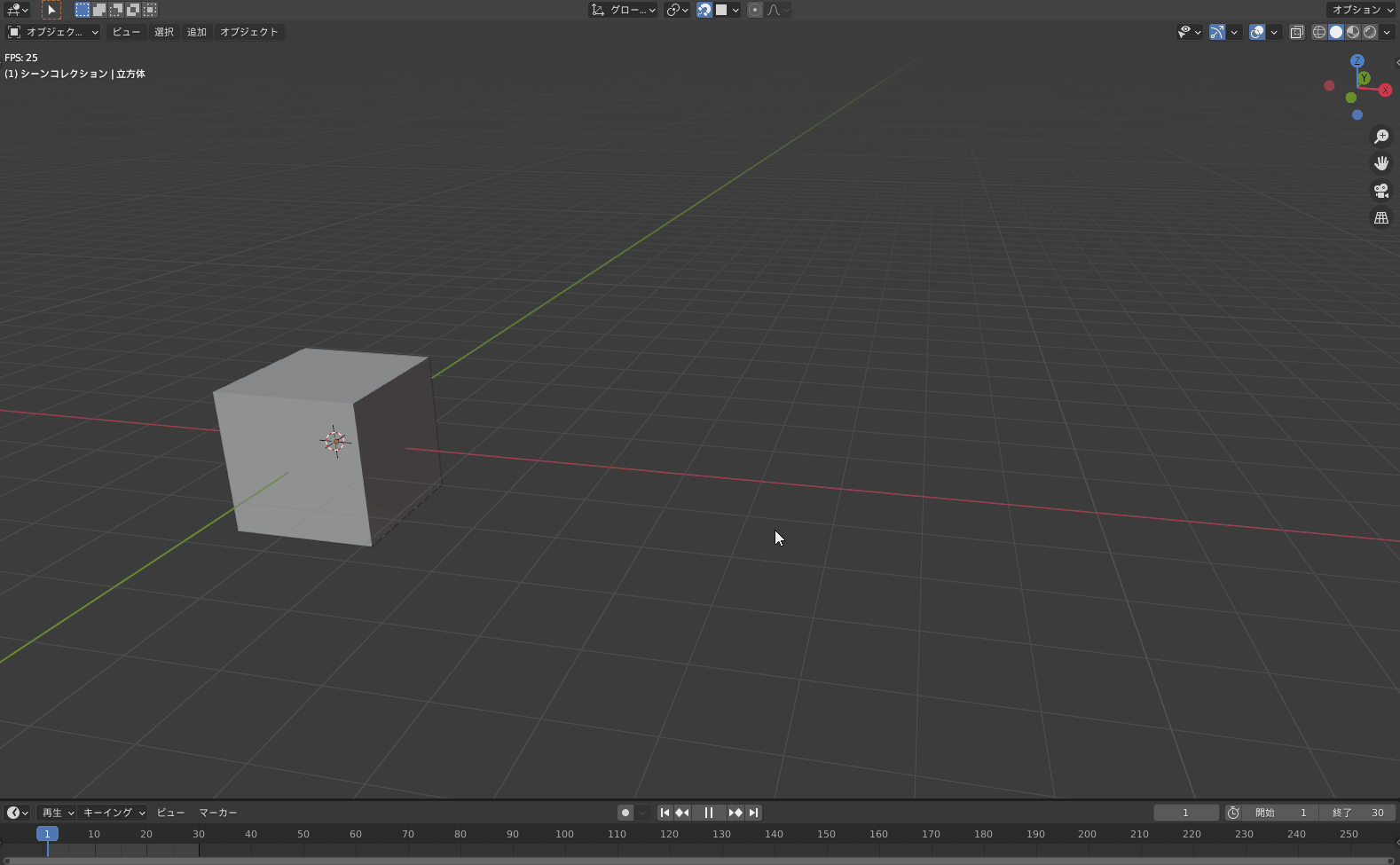Open the キーイング dropdown
Screen dimensions: 1400x865
[x=114, y=813]
